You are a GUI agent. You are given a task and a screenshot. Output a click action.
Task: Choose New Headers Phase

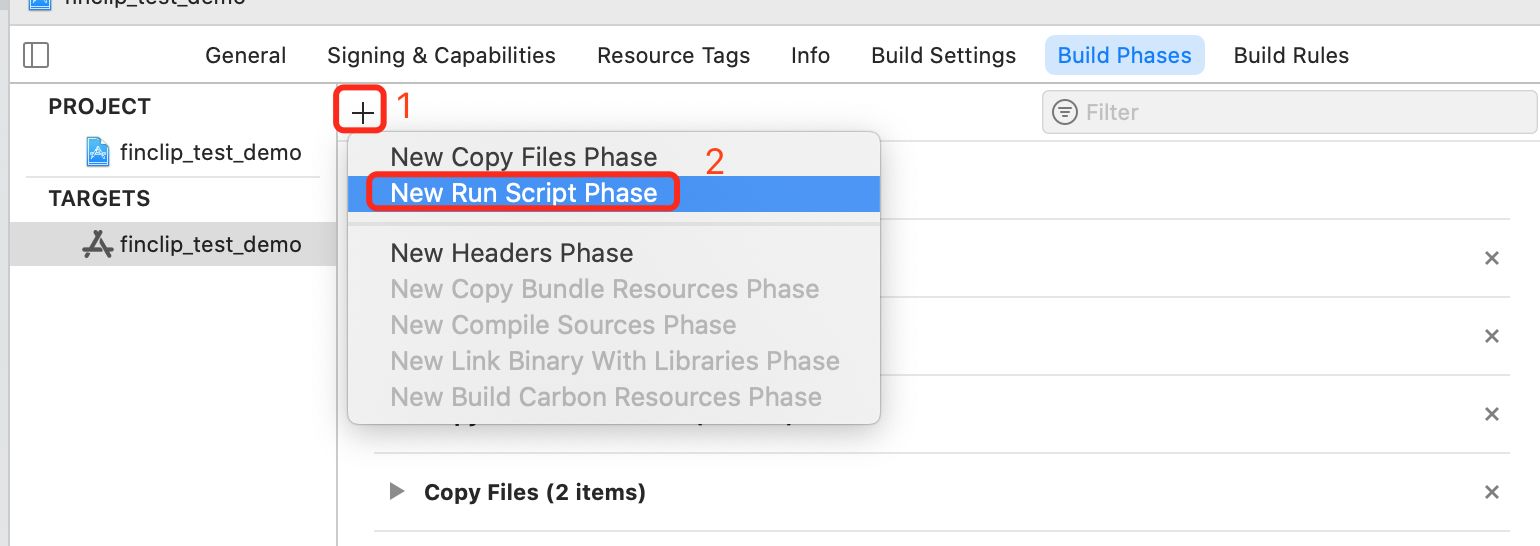point(511,253)
